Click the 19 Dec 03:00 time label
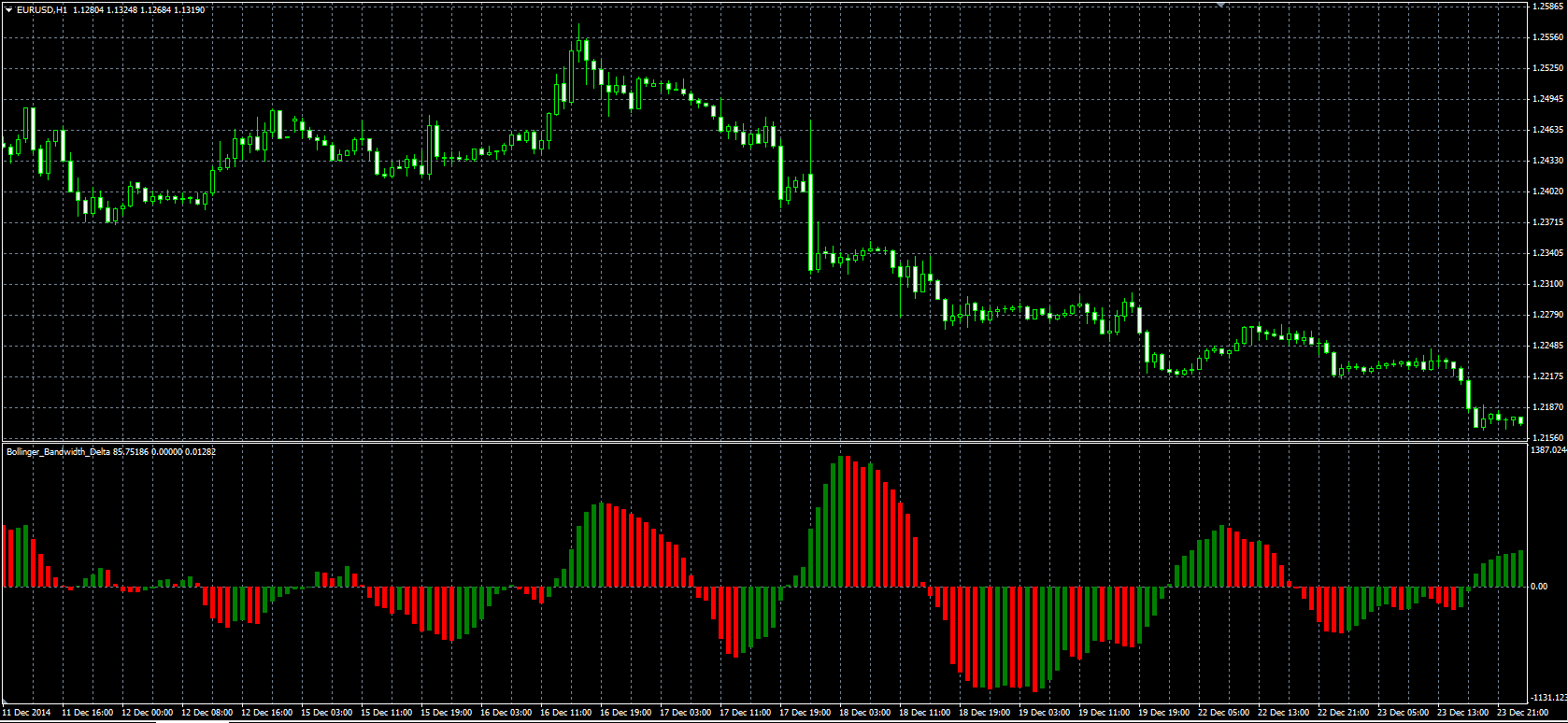The width and height of the screenshot is (1568, 723). [1045, 713]
